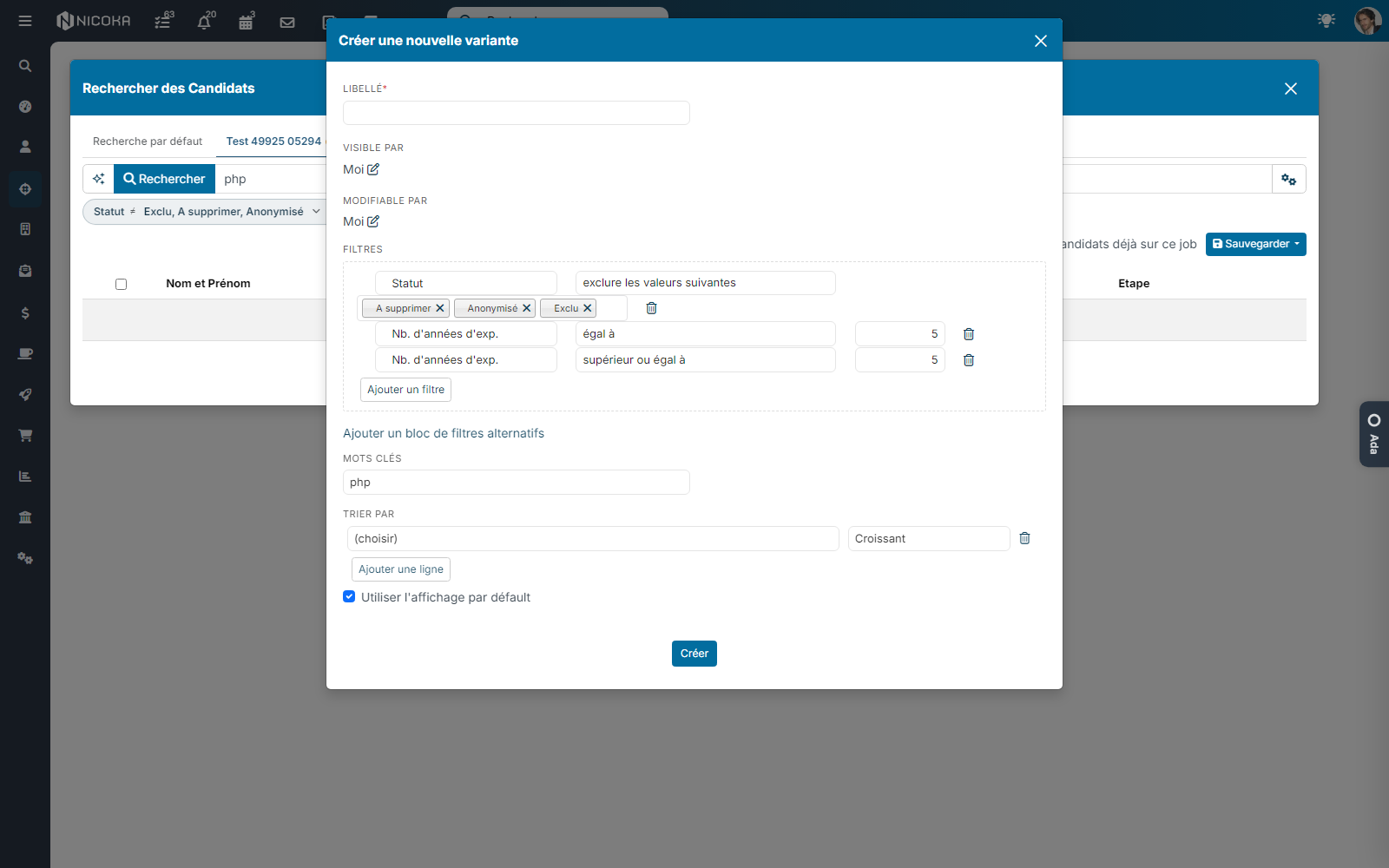Screen dimensions: 1389x868
Task: Switch to 'Recherche par défaut' tab
Action: (148, 141)
